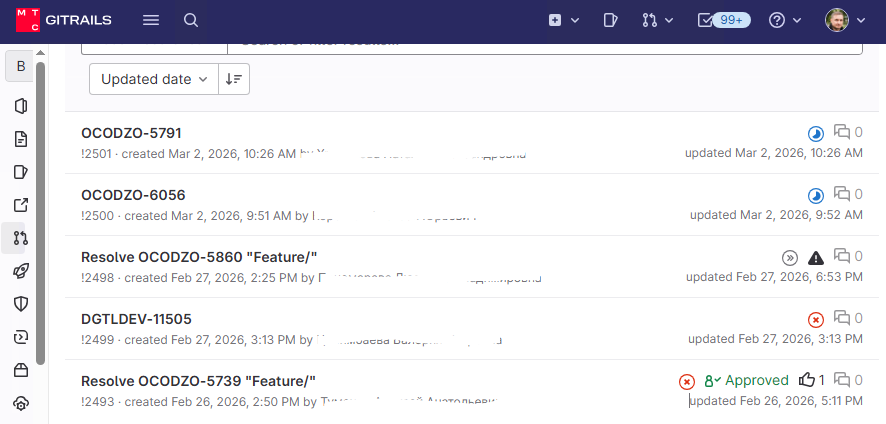This screenshot has height=424, width=886.
Task: Open Project overview sidebar icon
Action: tap(21, 106)
